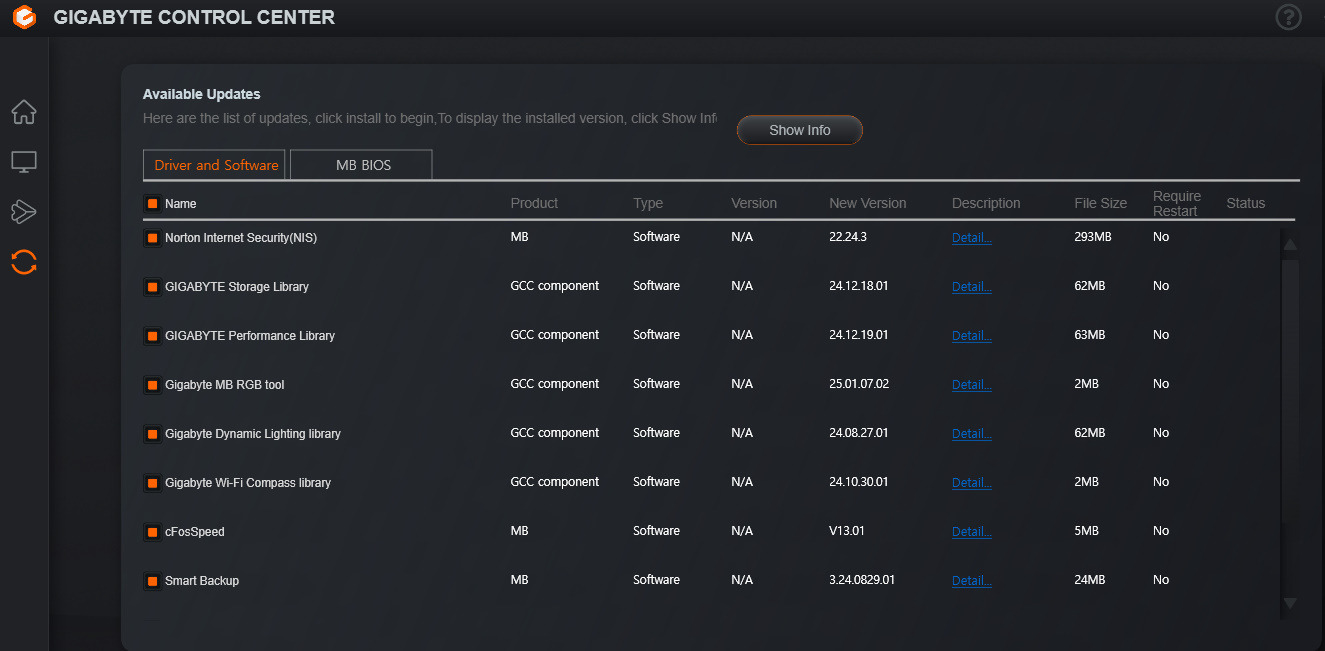Screen dimensions: 1325x651
Task: Click the Gigabyte logo icon
Action: [x=24, y=17]
